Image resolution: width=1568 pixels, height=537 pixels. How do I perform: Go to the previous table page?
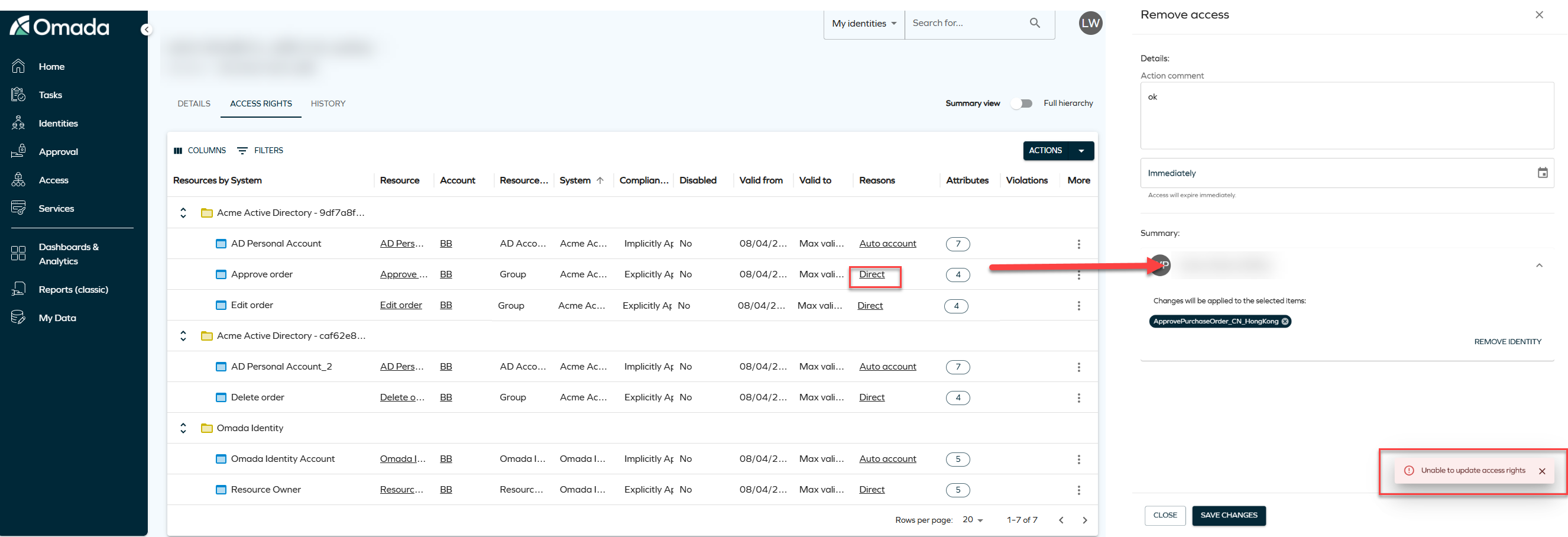coord(1061,520)
